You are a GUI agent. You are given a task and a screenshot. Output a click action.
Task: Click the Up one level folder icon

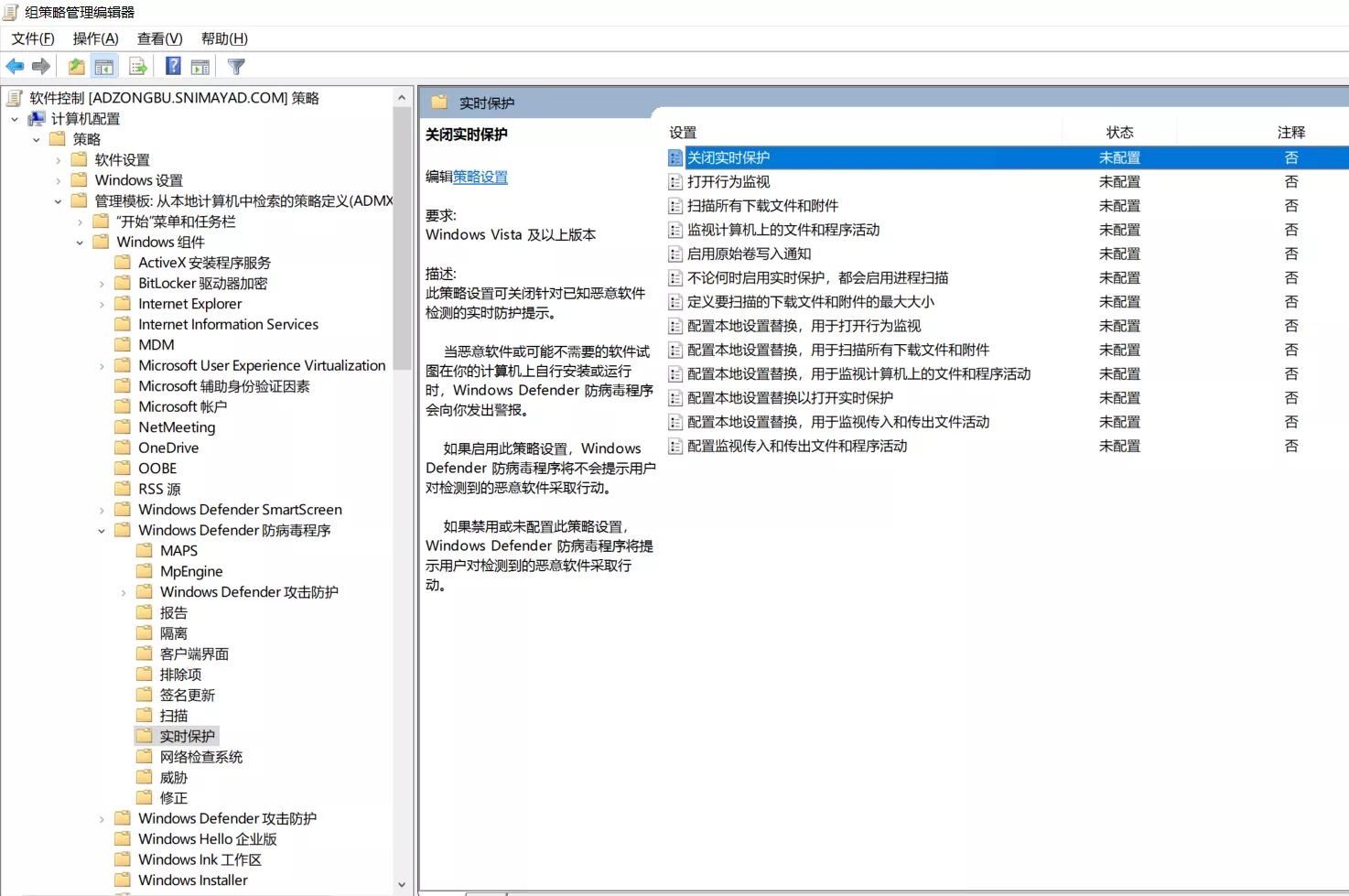click(77, 67)
